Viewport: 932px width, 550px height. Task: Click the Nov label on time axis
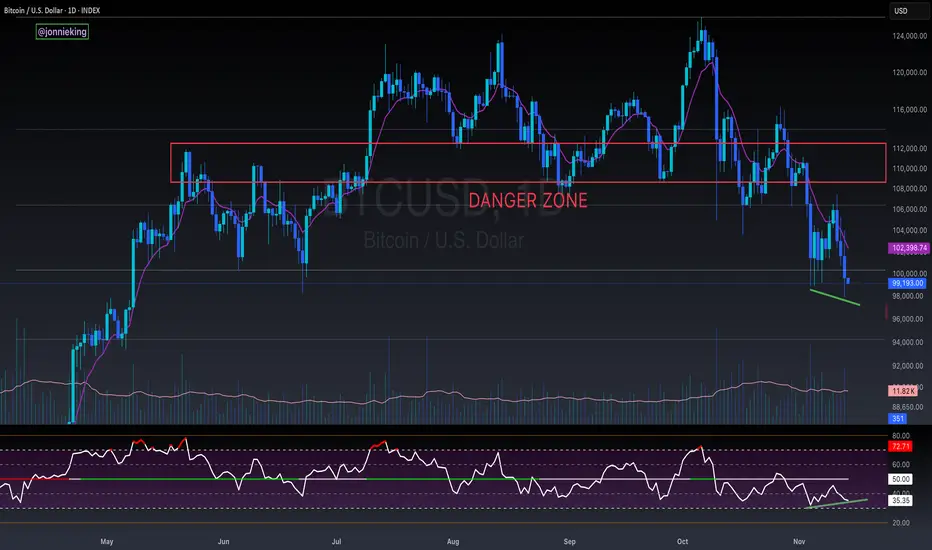click(x=799, y=542)
